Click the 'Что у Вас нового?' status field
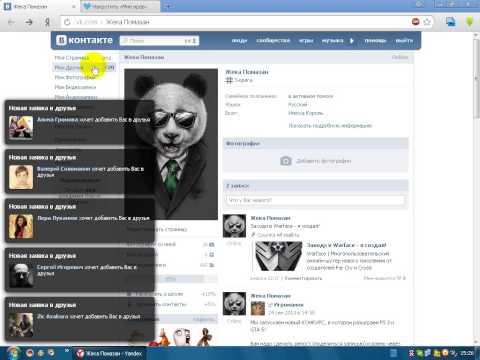Viewport: 480px width, 360px height. click(315, 200)
